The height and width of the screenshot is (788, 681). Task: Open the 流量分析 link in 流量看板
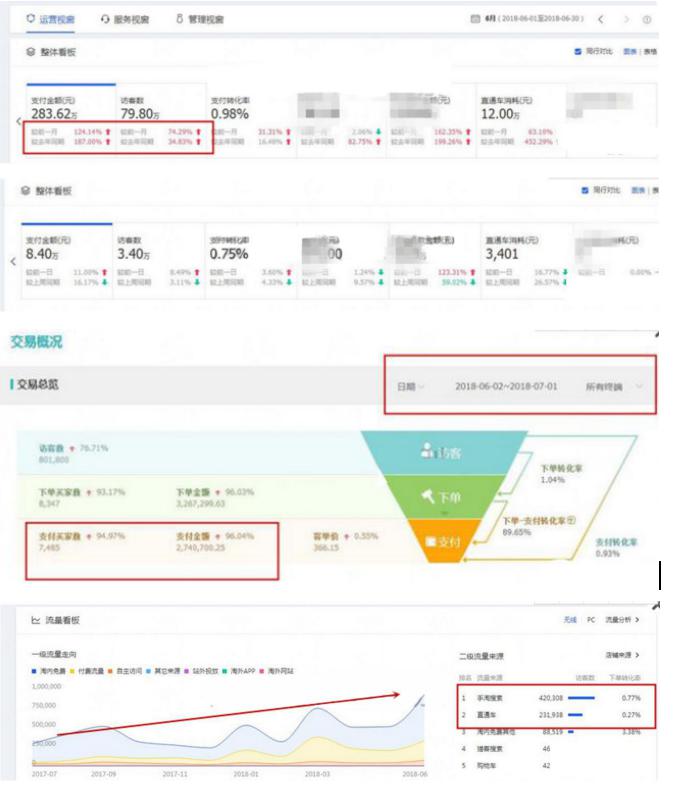(622, 620)
